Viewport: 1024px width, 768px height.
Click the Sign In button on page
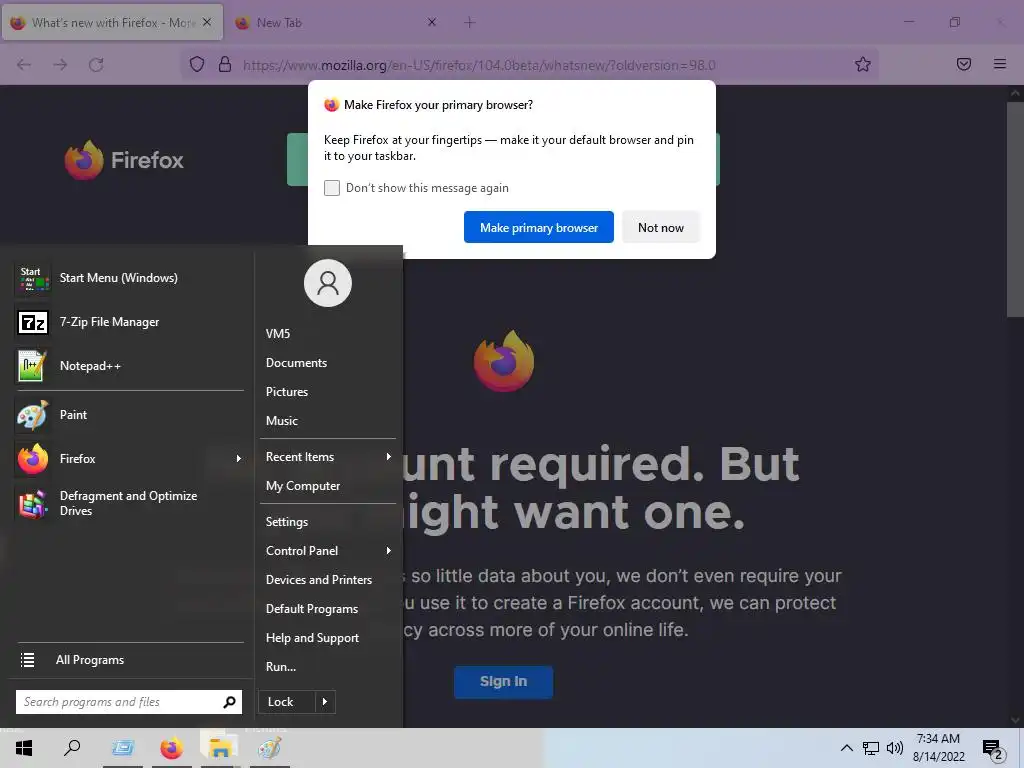[x=504, y=682]
